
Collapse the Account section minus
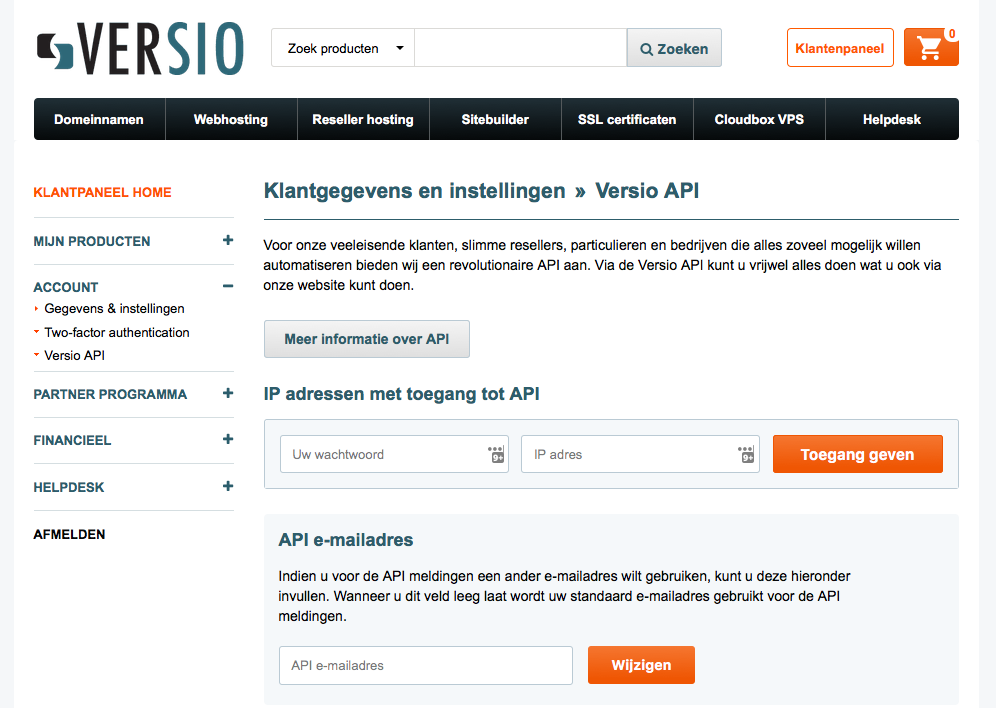pos(228,286)
